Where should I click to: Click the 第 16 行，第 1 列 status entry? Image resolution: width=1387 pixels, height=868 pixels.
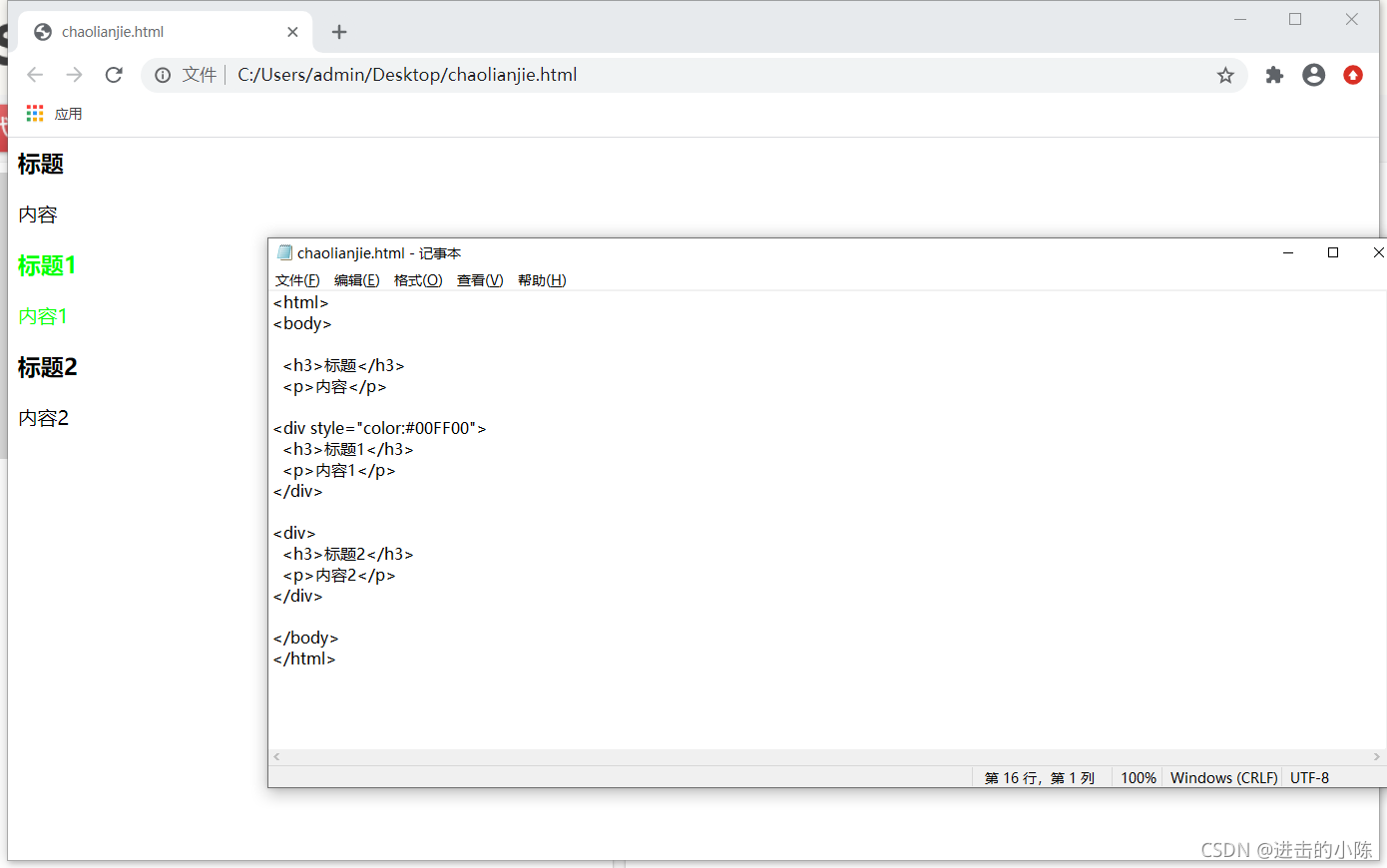click(1040, 777)
